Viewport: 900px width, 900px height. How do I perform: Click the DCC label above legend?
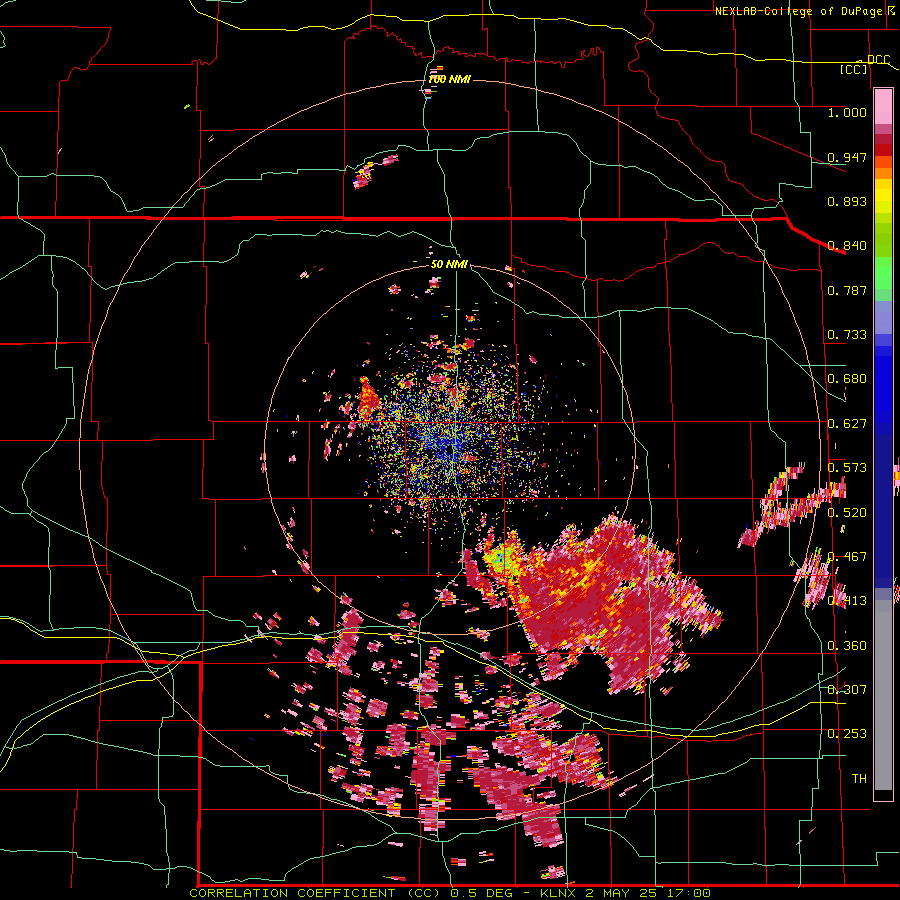pyautogui.click(x=878, y=60)
